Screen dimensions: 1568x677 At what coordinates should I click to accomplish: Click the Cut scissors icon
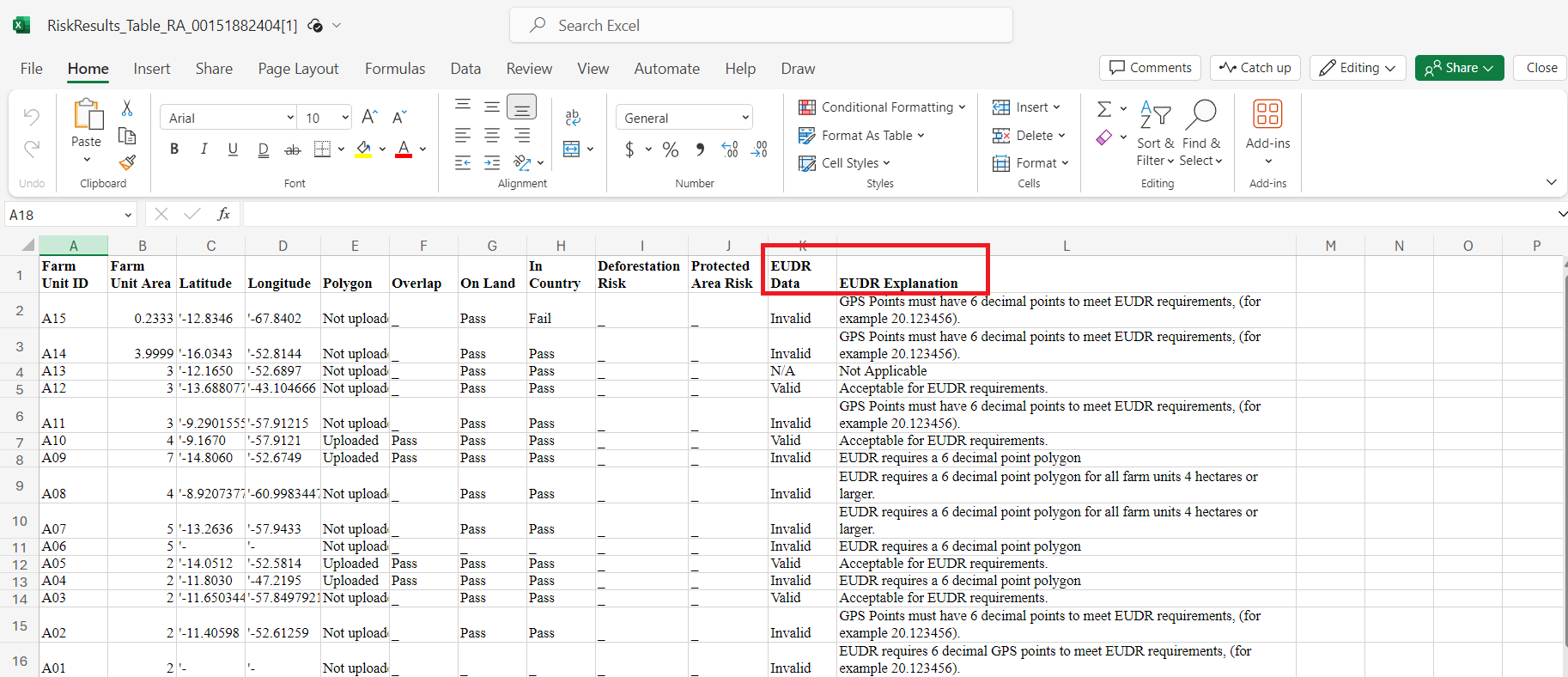click(x=127, y=108)
